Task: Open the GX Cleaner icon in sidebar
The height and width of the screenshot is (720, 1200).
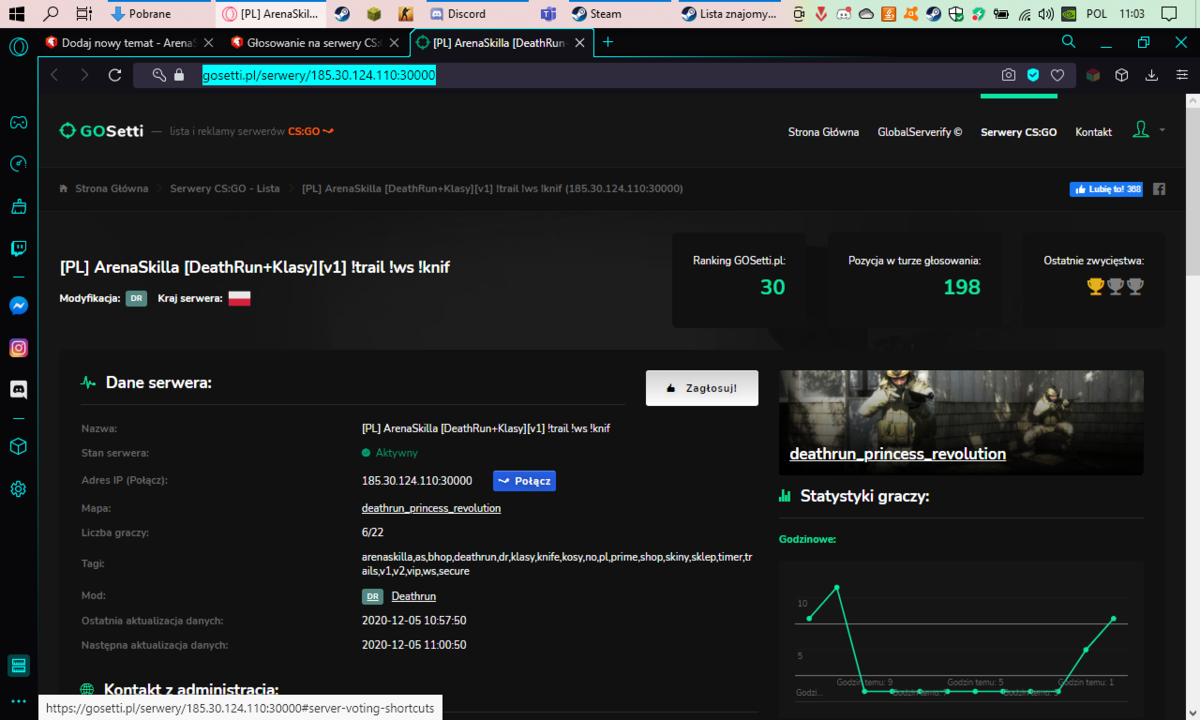Action: pyautogui.click(x=18, y=206)
